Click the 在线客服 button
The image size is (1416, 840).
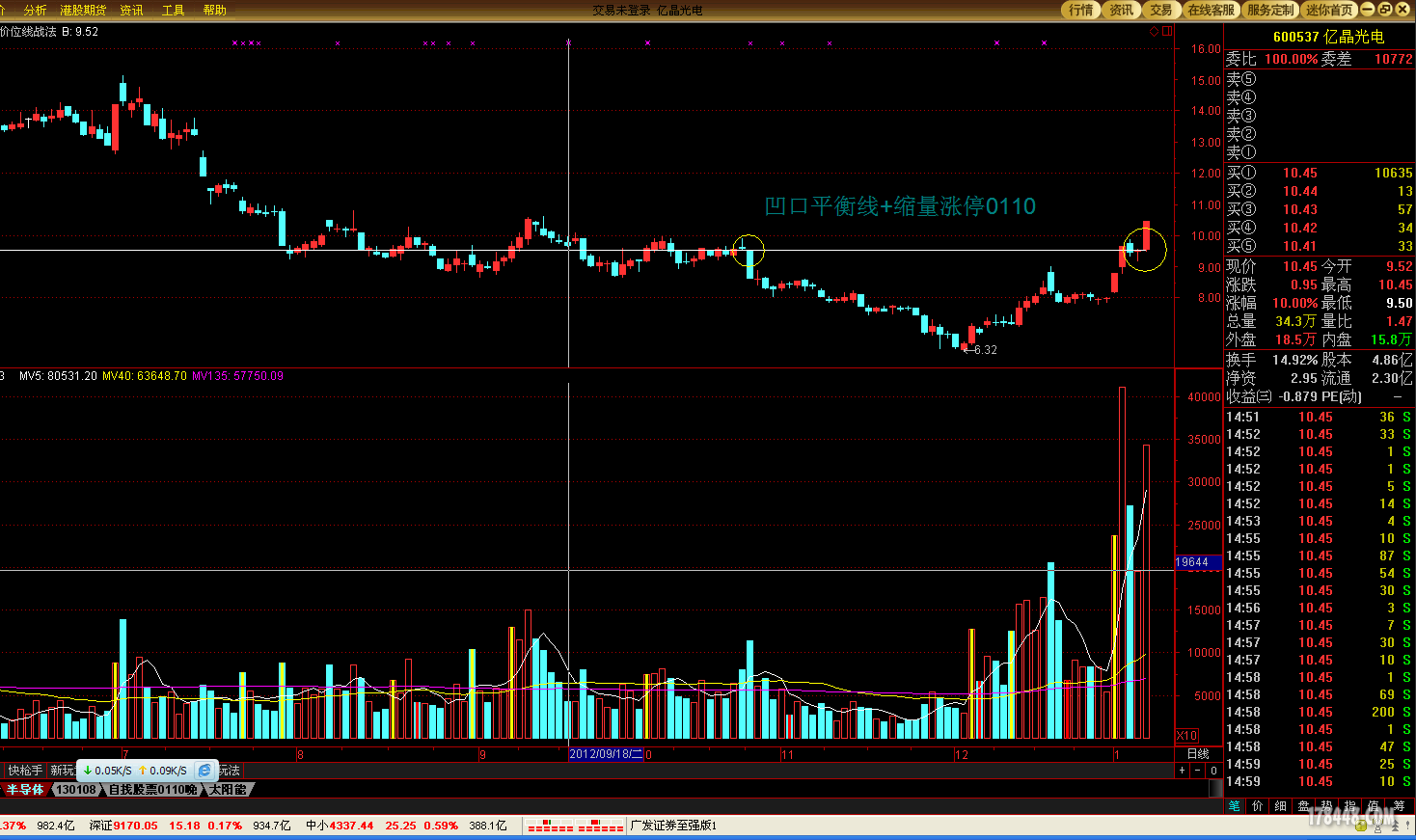1211,10
